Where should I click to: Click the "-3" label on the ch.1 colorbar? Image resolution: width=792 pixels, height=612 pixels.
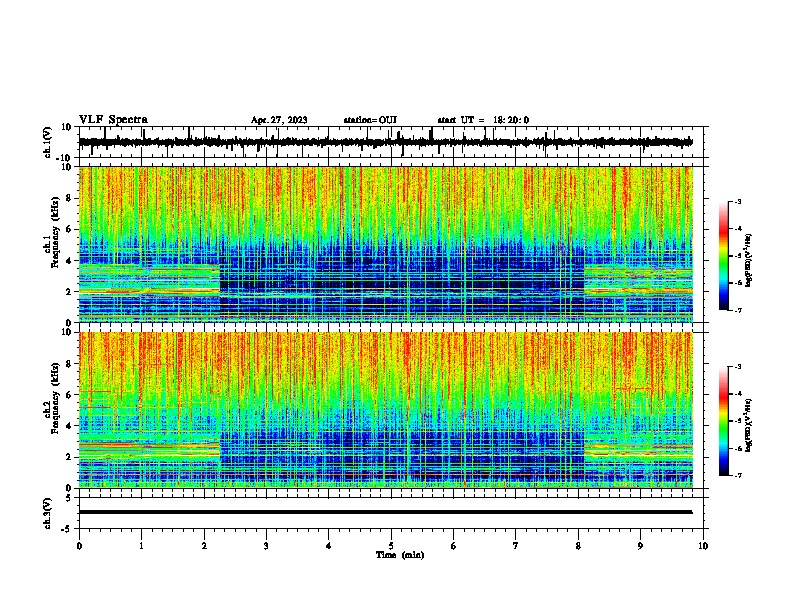737,201
